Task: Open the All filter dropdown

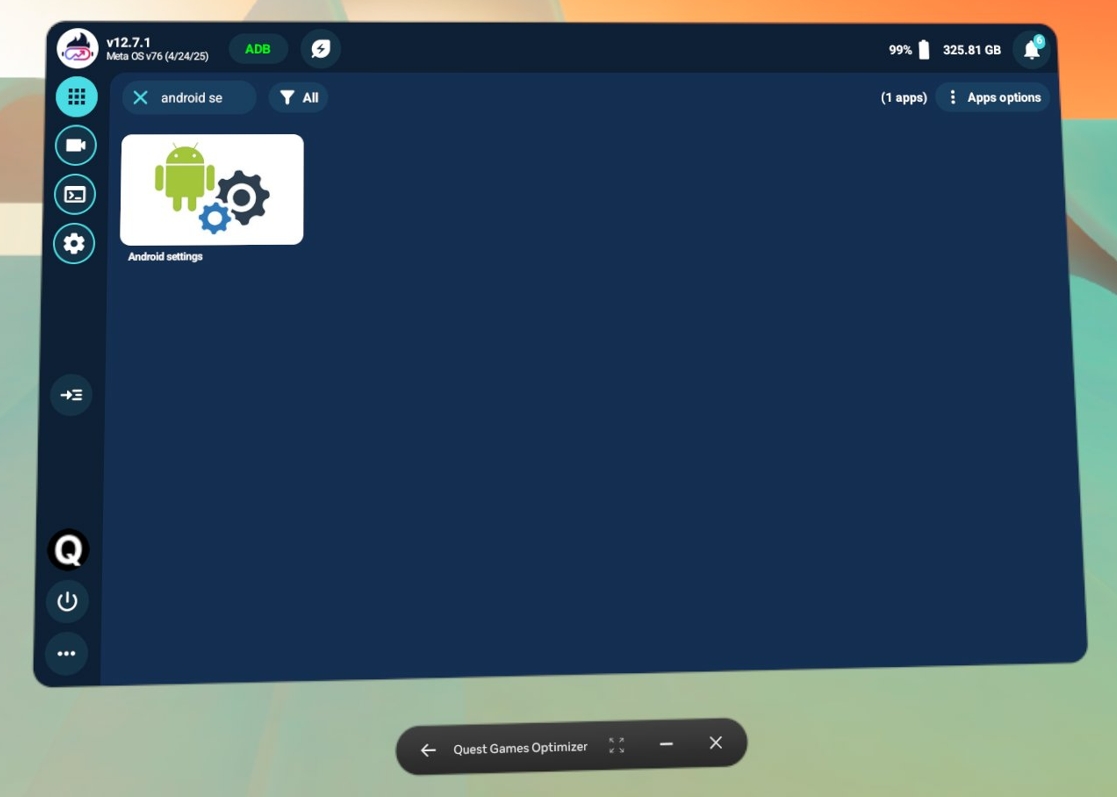Action: click(298, 98)
